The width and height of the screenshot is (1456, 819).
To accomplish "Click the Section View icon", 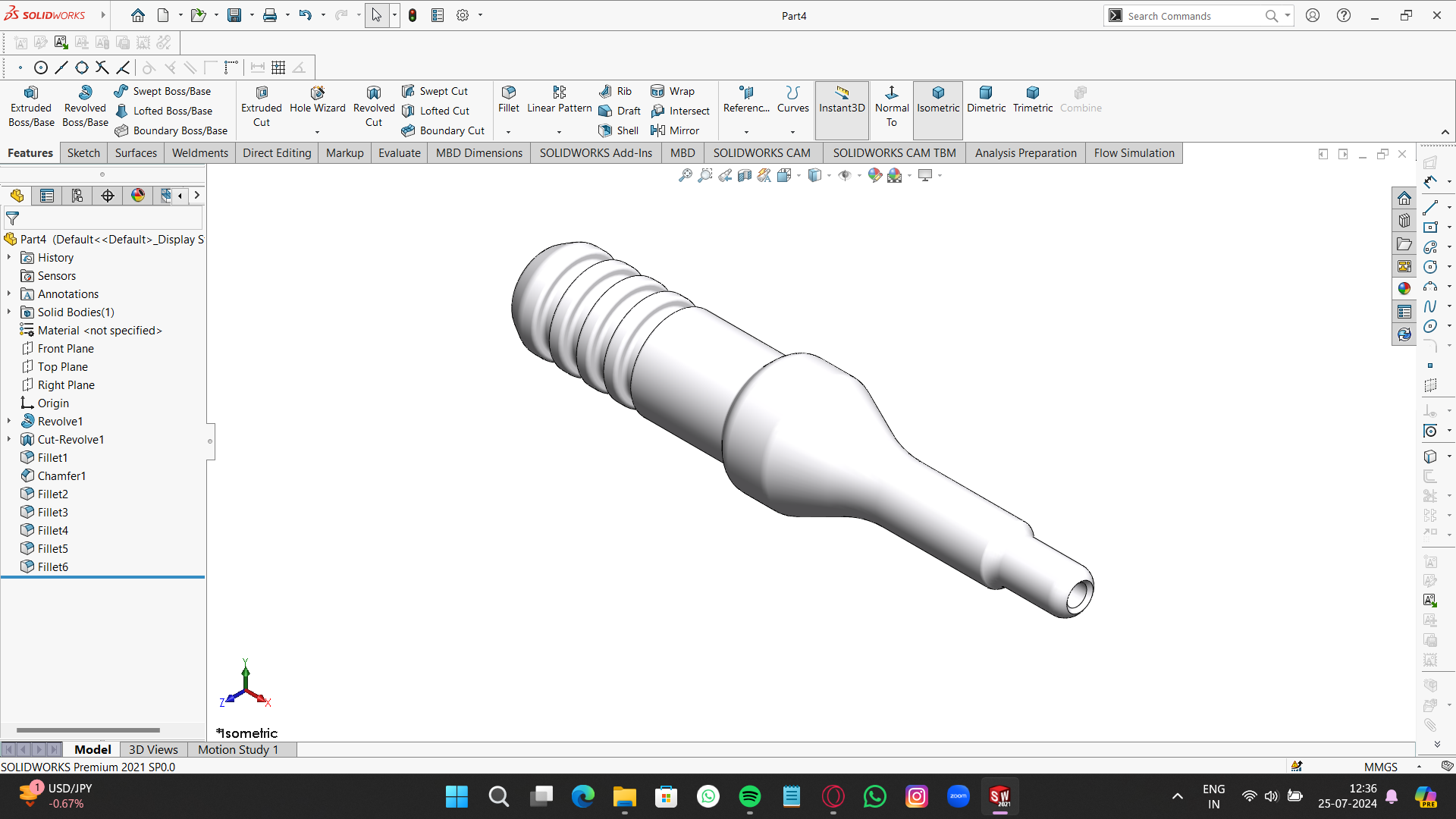I will pyautogui.click(x=745, y=175).
